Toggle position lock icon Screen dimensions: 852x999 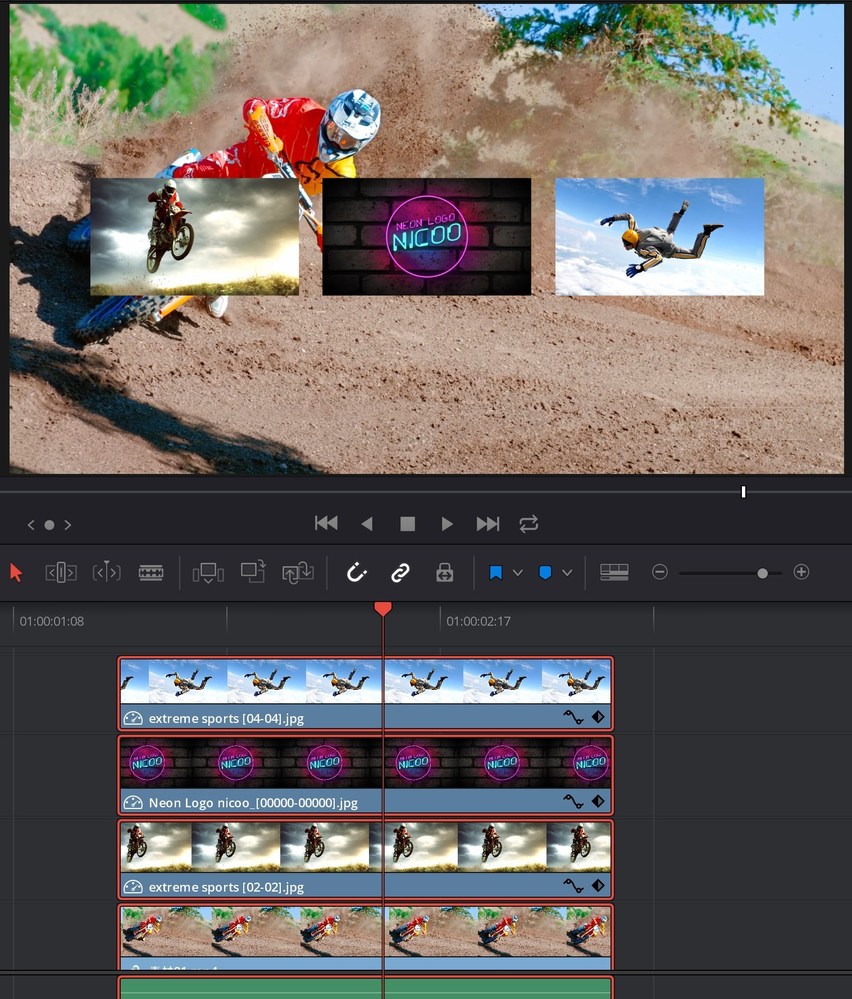point(445,573)
